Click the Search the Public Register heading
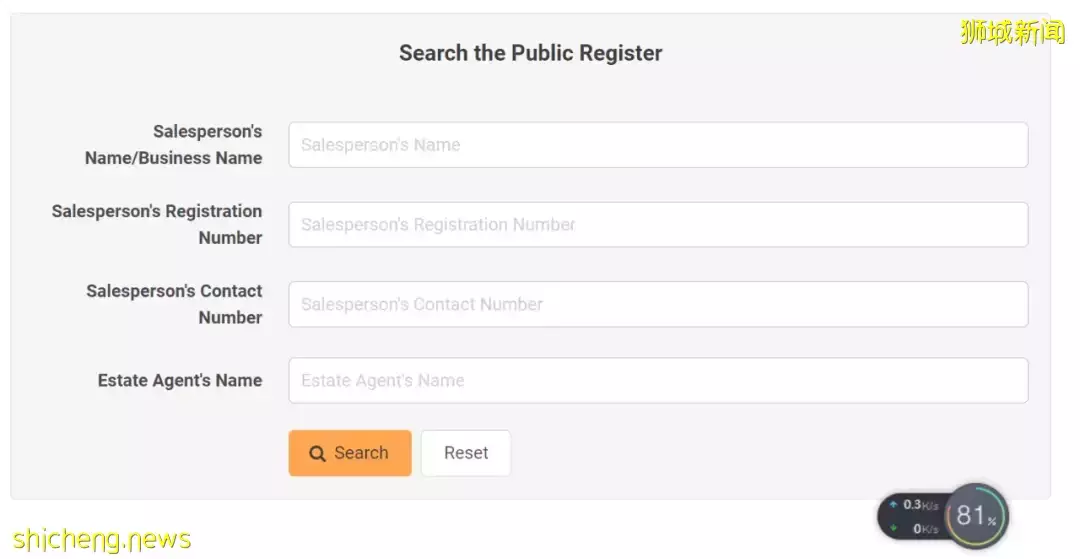This screenshot has height=559, width=1080. [530, 53]
